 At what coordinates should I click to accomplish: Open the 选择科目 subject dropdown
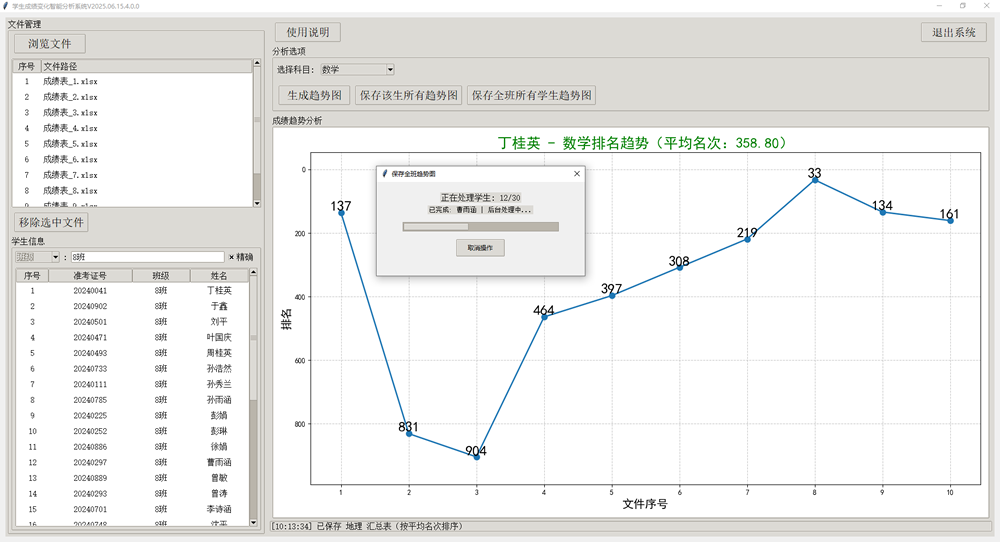point(389,70)
